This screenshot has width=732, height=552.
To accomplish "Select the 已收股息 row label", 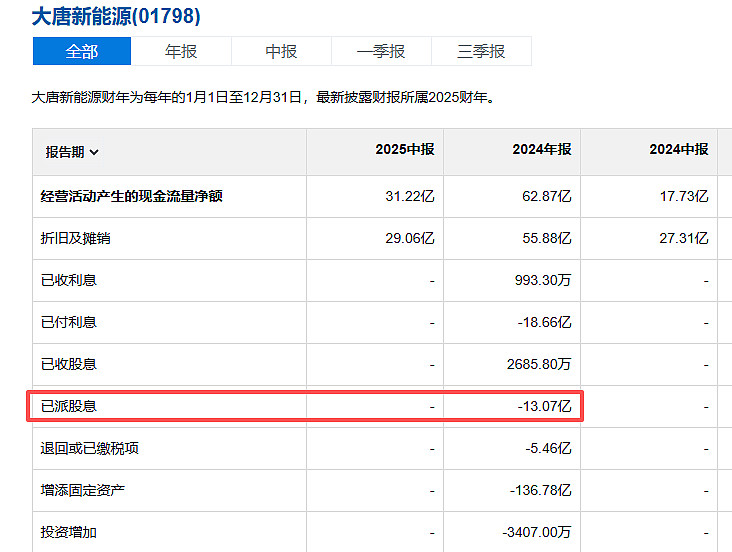I will (x=69, y=364).
